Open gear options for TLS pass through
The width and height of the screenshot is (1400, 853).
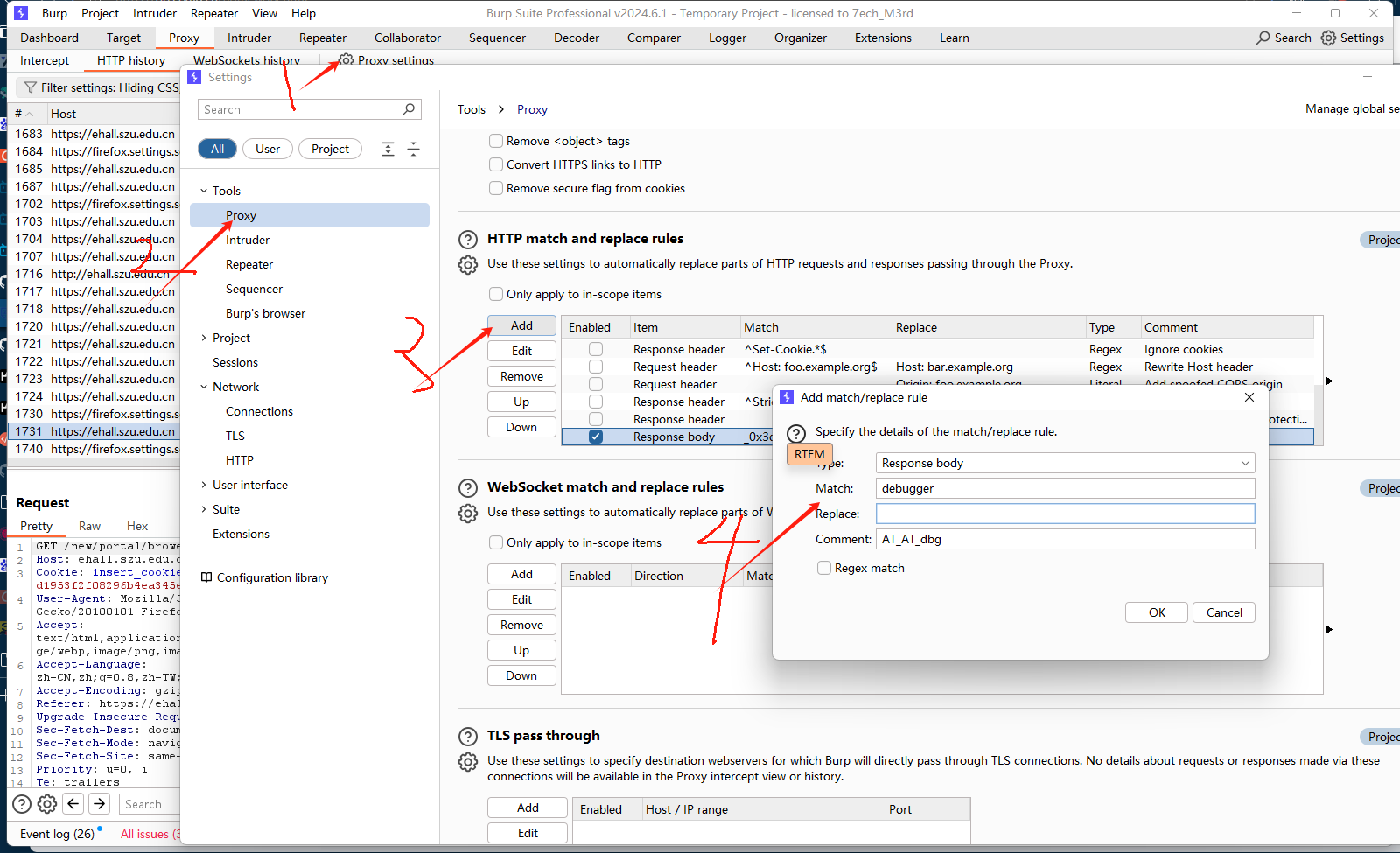click(x=468, y=761)
